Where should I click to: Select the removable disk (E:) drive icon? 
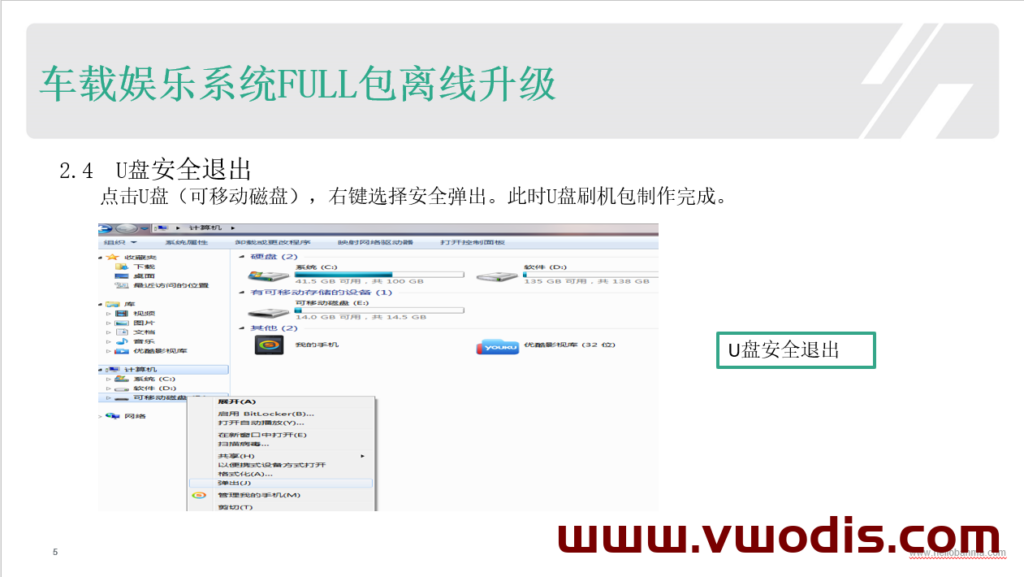coord(266,310)
